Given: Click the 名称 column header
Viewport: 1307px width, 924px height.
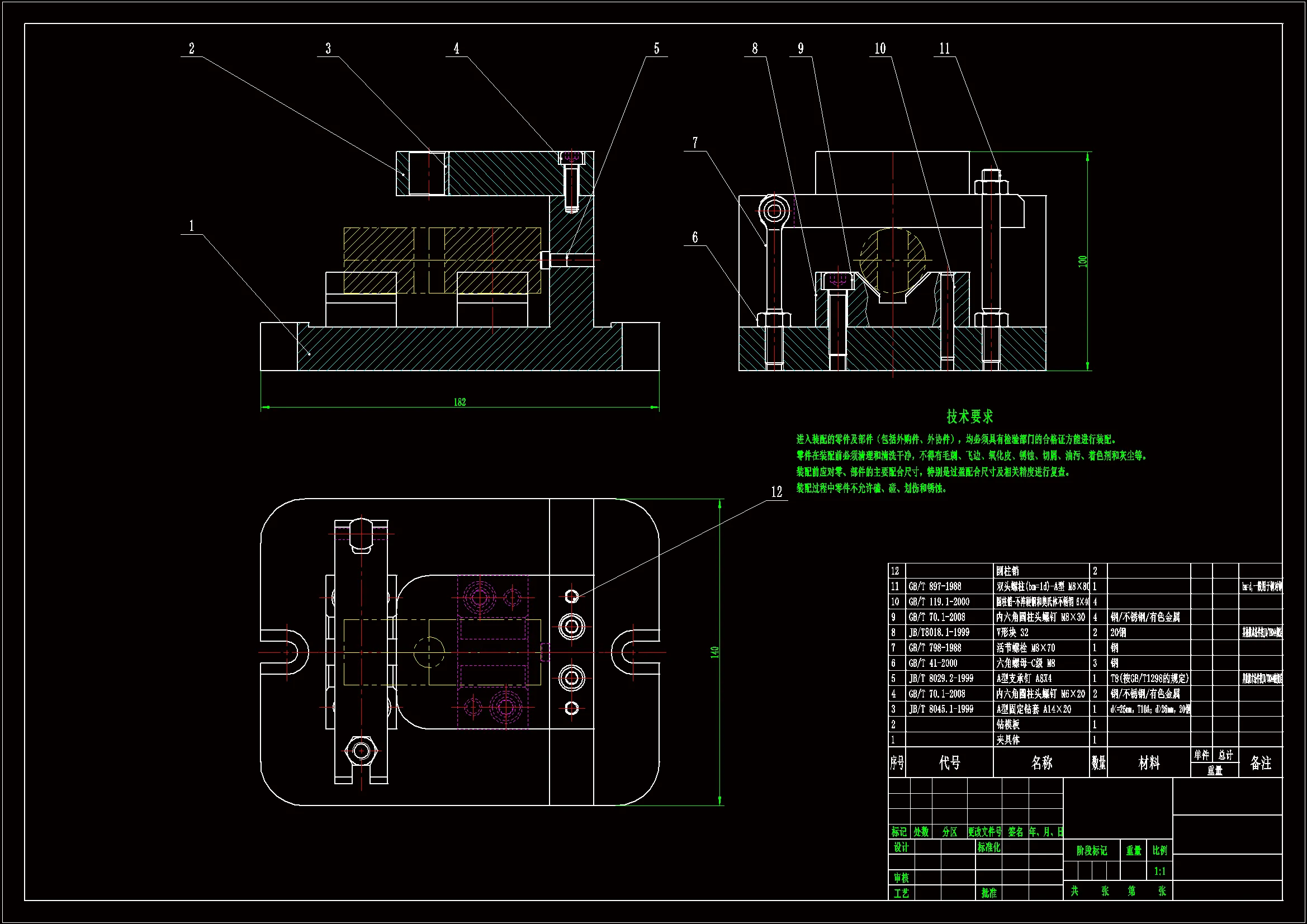Looking at the screenshot, I should pyautogui.click(x=1041, y=763).
